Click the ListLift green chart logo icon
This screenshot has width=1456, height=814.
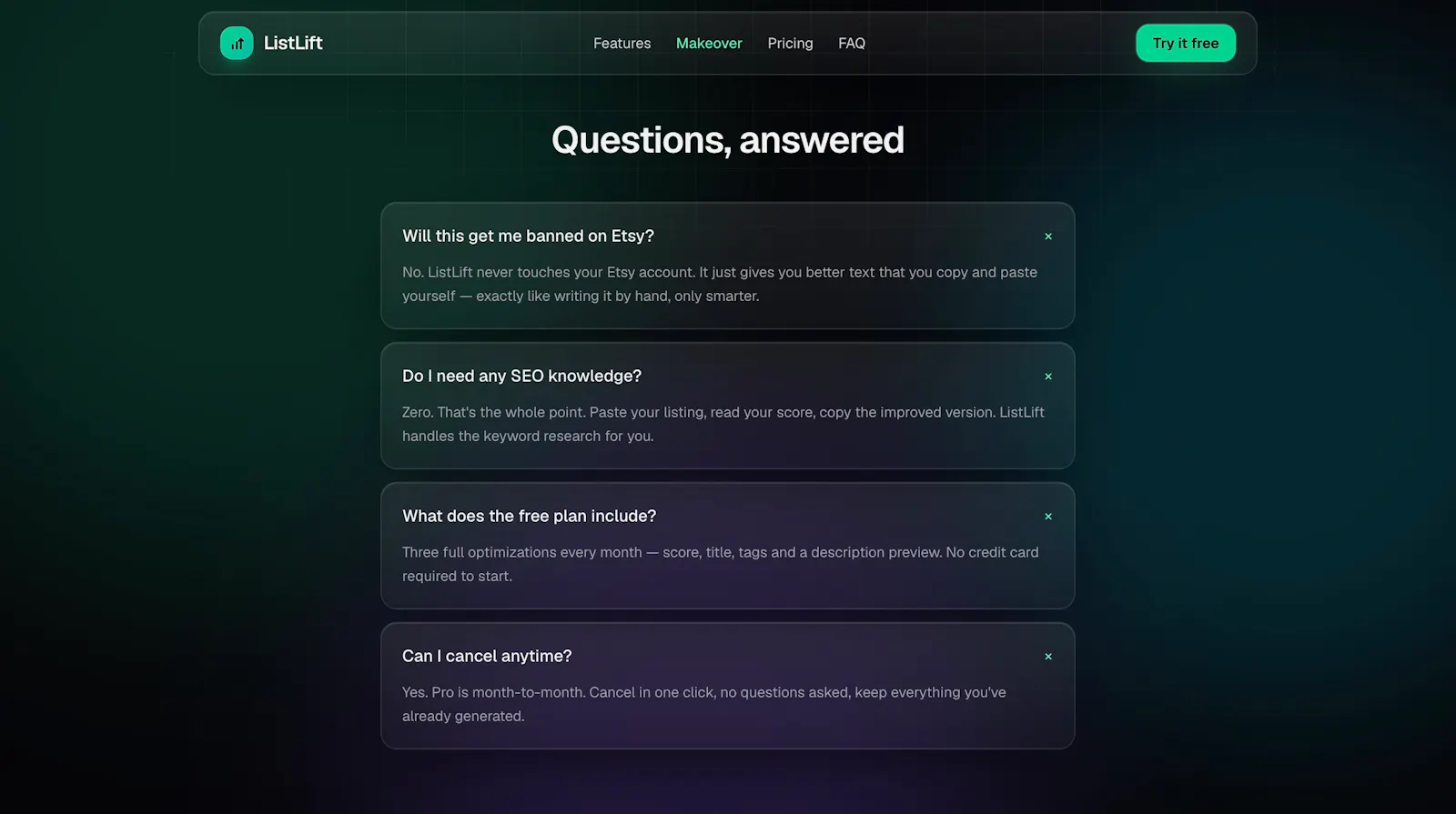237,43
